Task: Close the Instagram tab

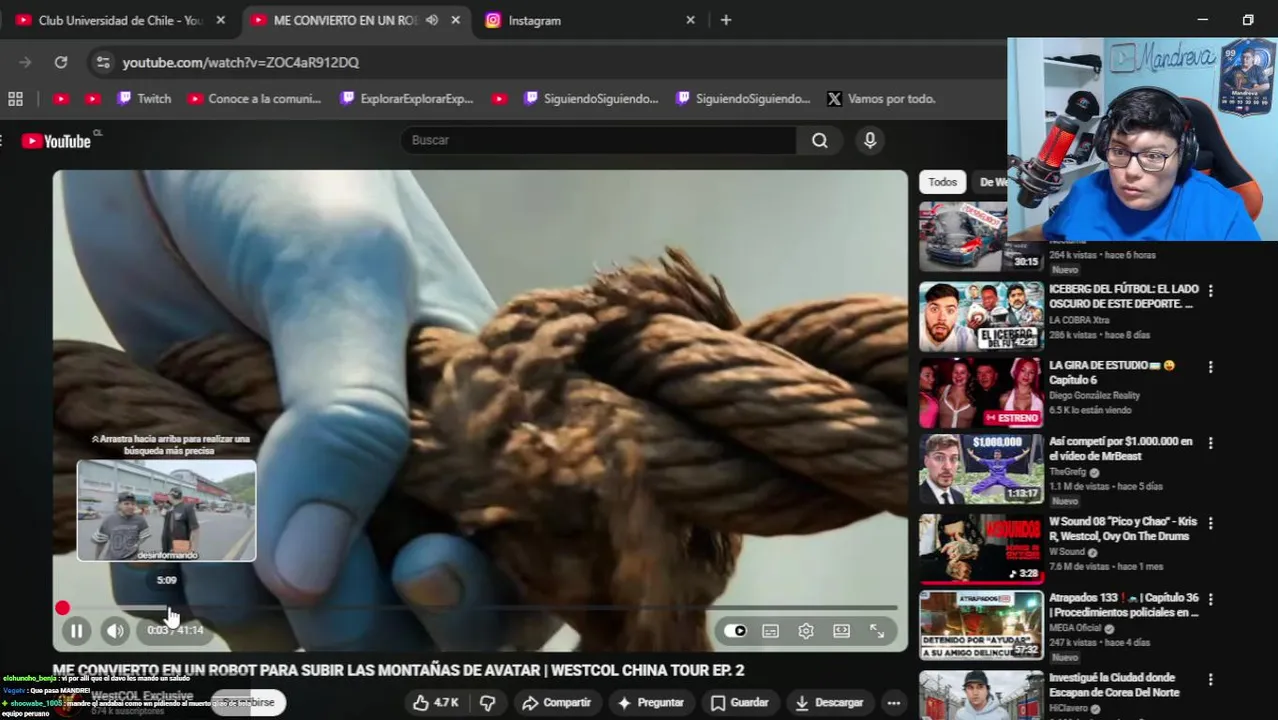Action: point(690,20)
